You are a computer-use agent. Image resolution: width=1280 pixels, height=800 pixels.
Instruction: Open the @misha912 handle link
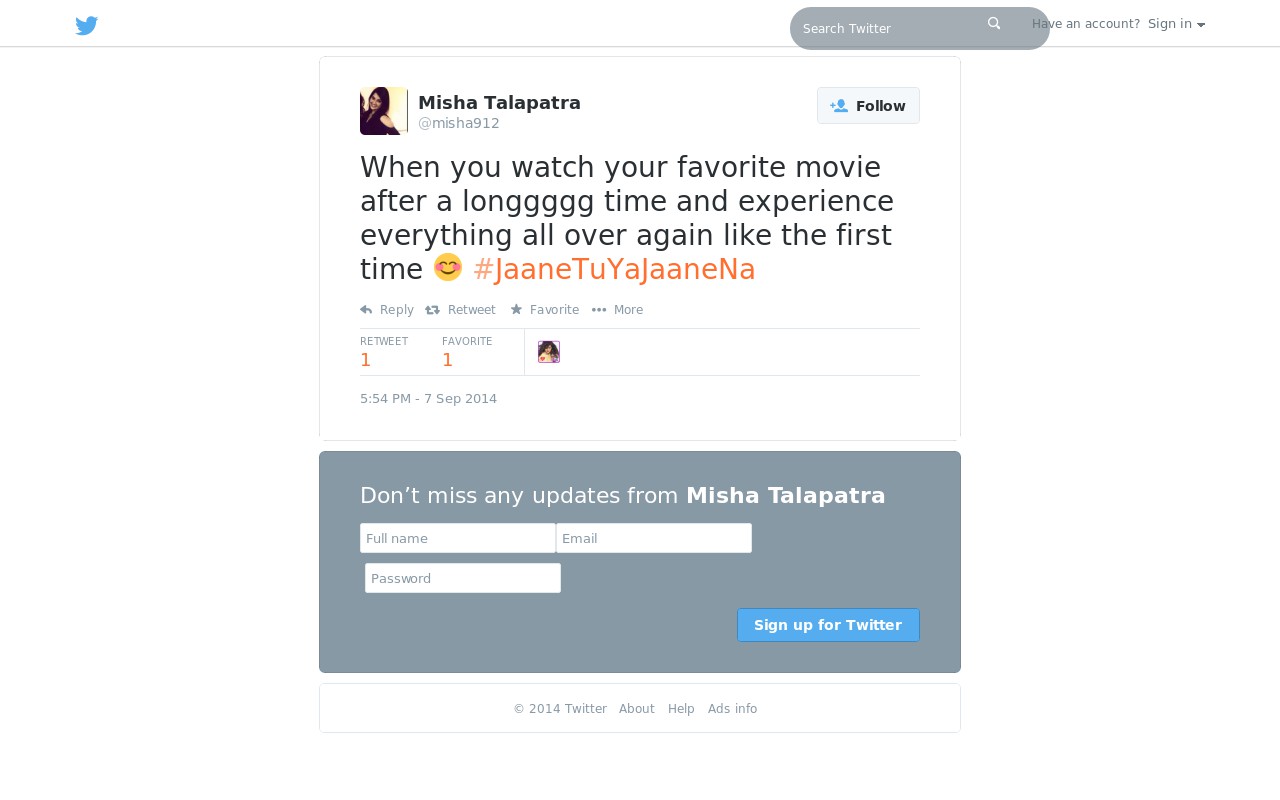pos(459,123)
